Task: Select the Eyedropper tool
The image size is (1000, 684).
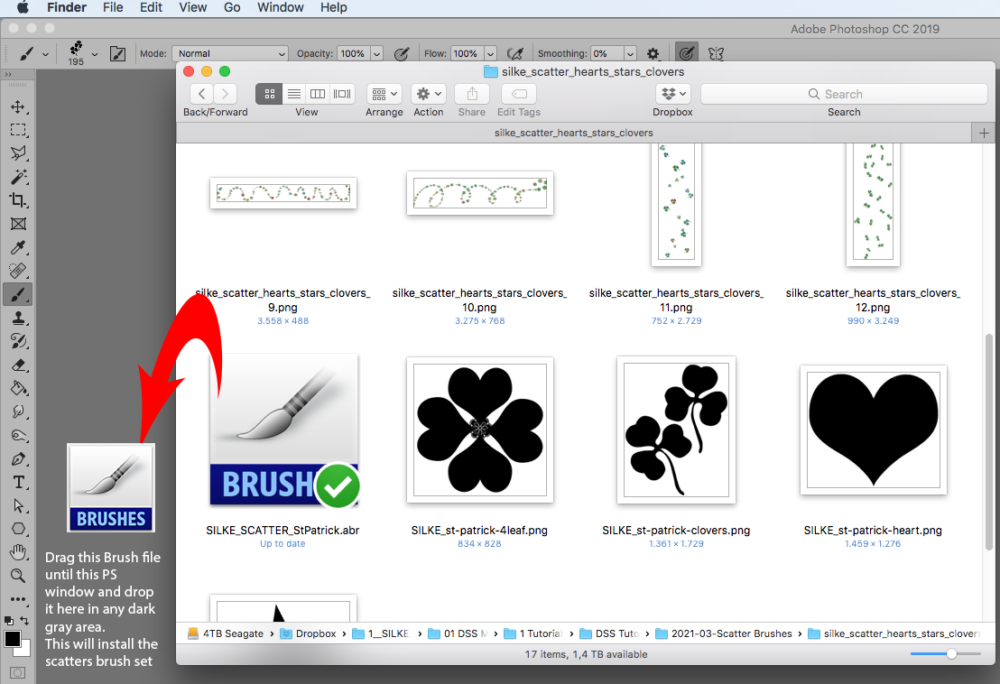Action: pos(18,247)
